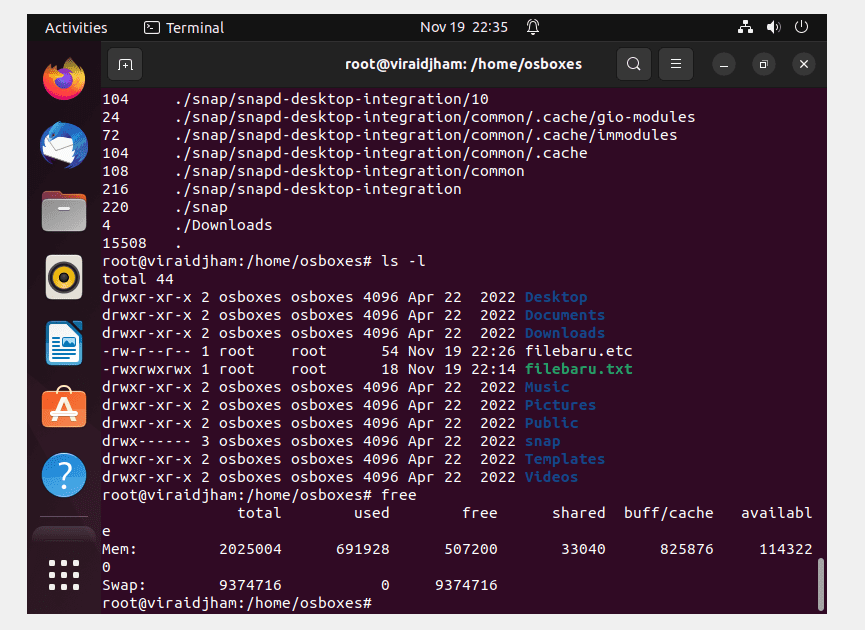Open Ubuntu Software store
Screen dimensions: 865x630
coord(64,408)
